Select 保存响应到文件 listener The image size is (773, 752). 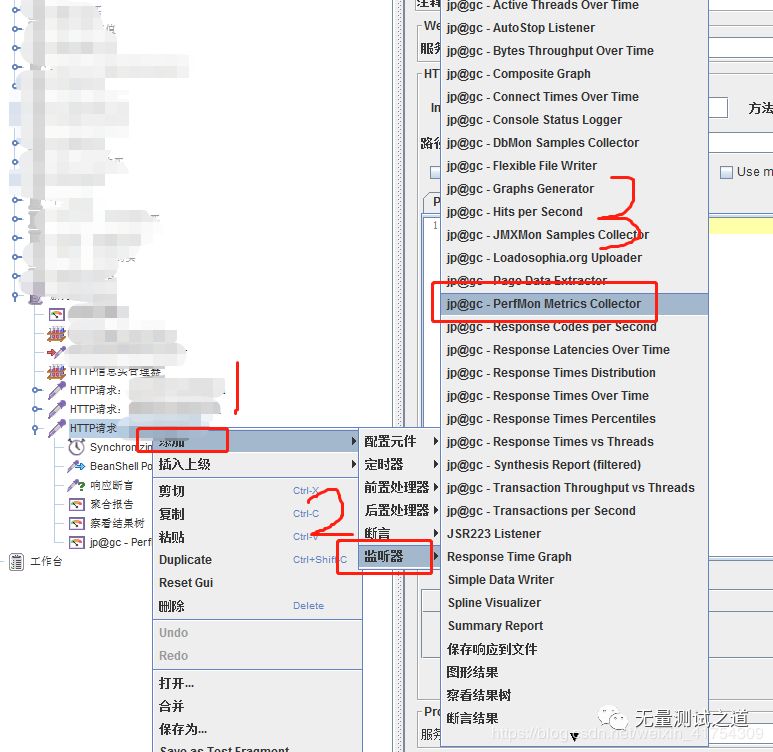[x=574, y=649]
